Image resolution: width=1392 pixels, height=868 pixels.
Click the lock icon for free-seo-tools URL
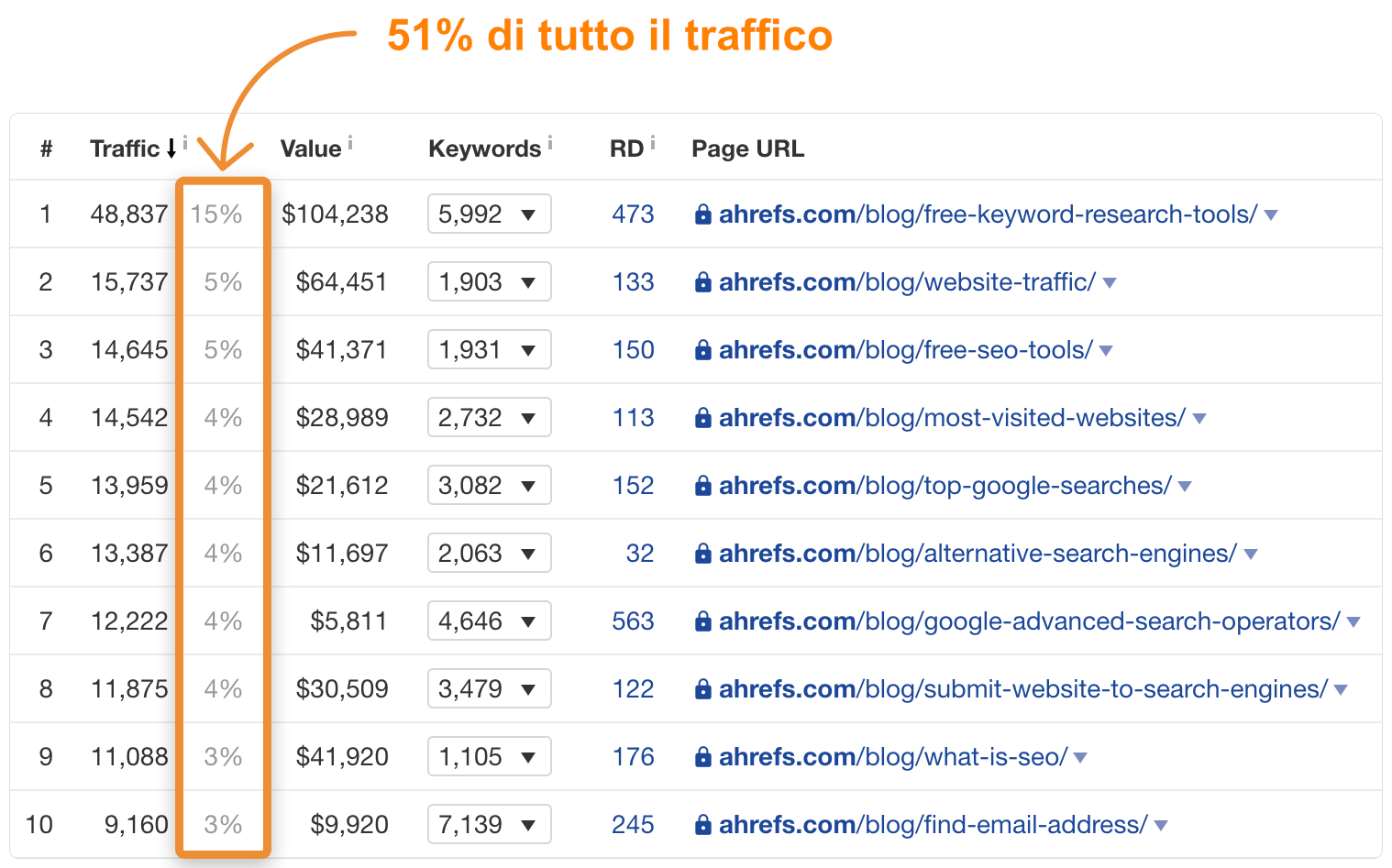coord(703,350)
